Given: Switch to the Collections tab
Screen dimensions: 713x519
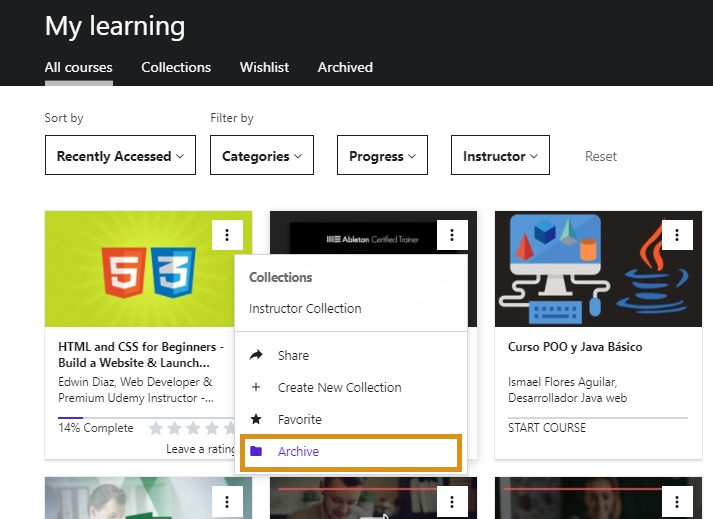Looking at the screenshot, I should 176,68.
